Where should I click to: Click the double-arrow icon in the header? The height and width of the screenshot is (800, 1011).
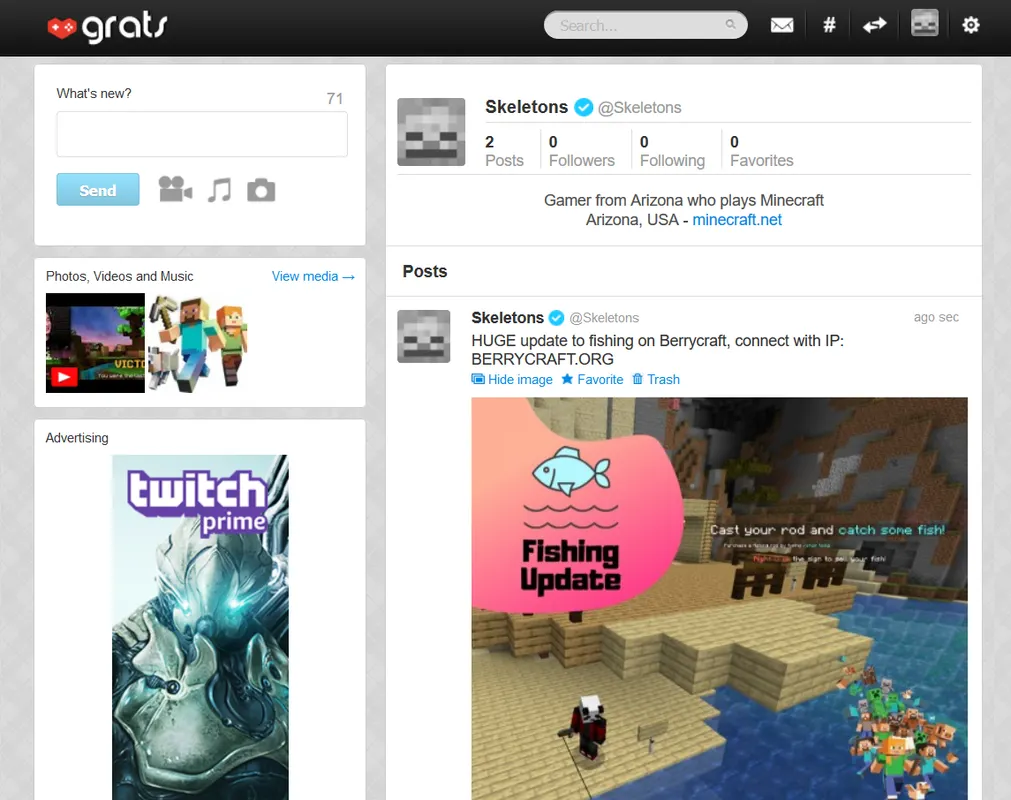pos(875,26)
